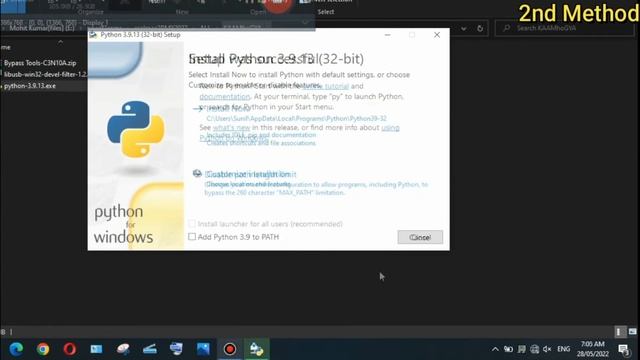Toggle Install launcher for all users checkbox

(x=192, y=224)
